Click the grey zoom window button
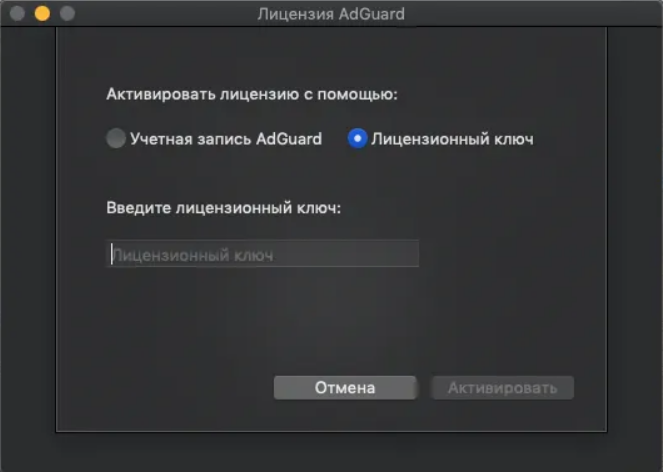 click(x=67, y=14)
